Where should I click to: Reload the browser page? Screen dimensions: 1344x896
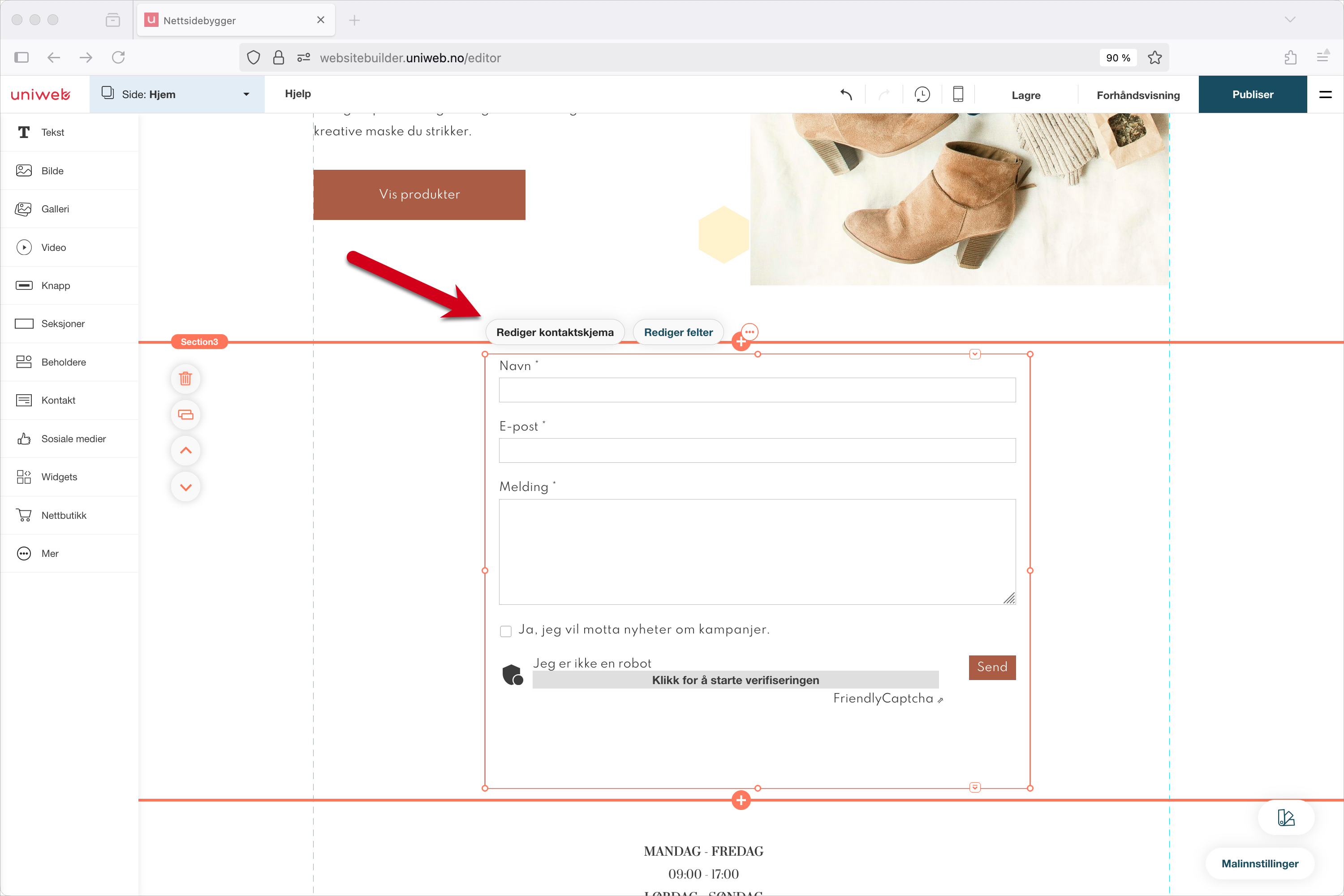(118, 57)
